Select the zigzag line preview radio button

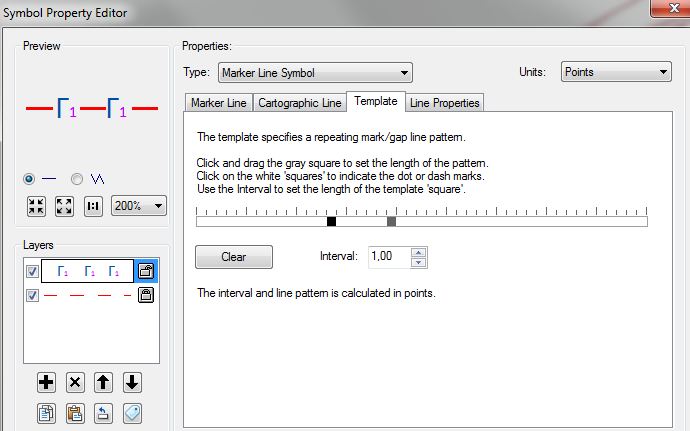(x=77, y=179)
